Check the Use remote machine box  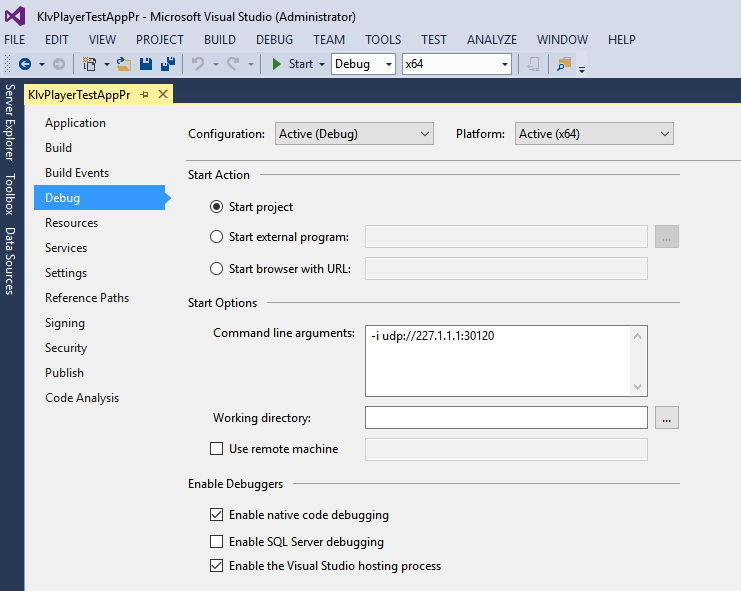tap(217, 449)
